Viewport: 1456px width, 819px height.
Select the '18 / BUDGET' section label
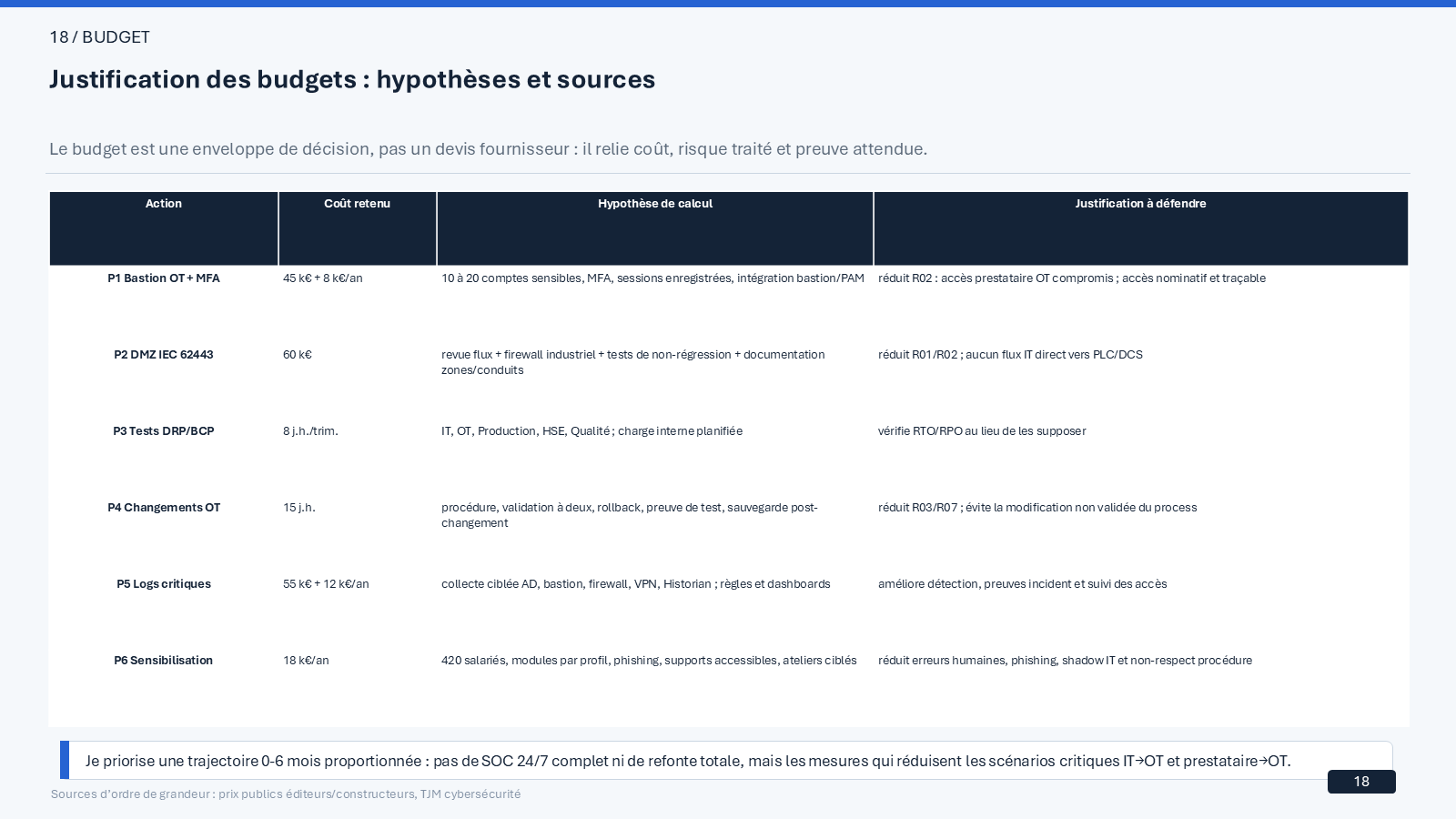99,37
